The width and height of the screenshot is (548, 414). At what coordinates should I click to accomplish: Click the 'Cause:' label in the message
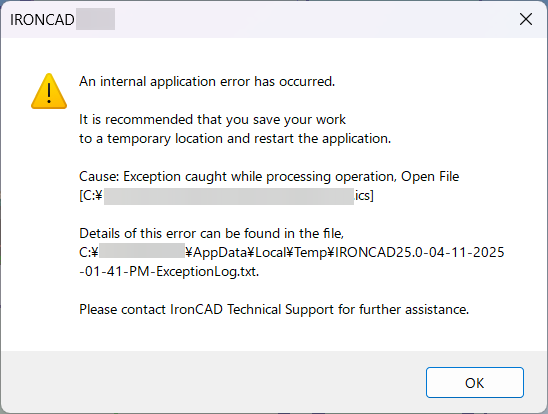tap(99, 176)
